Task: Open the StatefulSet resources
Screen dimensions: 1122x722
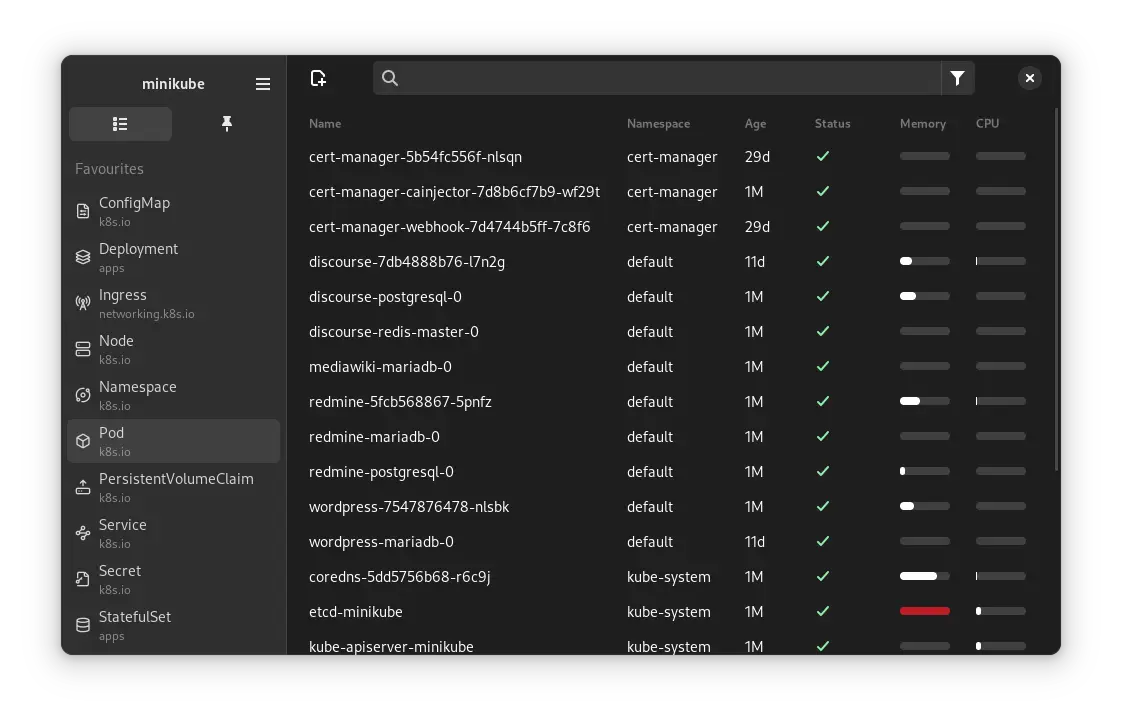Action: click(134, 624)
